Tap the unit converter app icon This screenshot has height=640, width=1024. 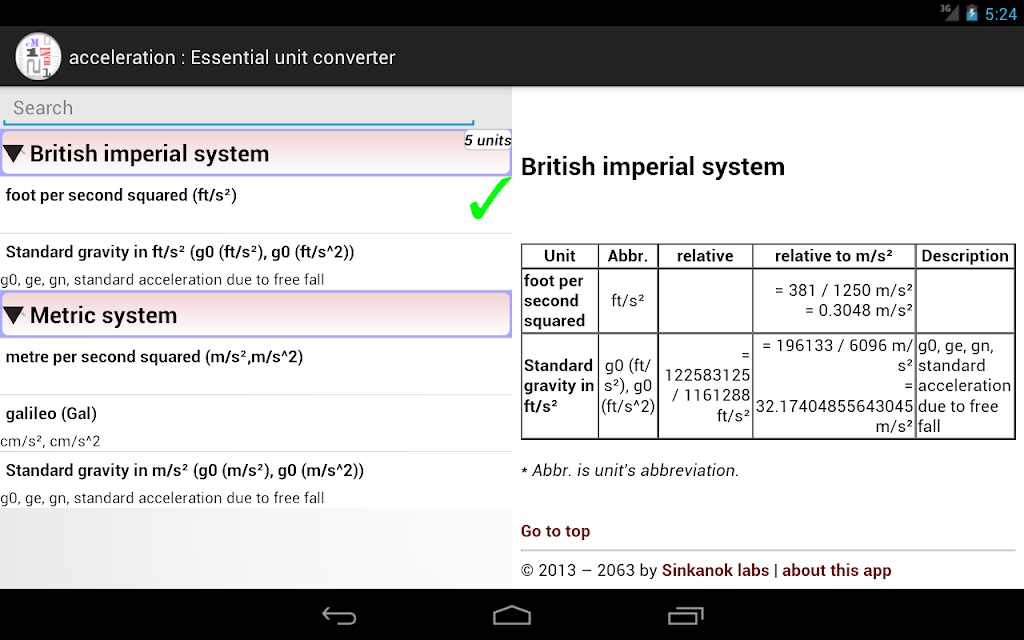coord(38,57)
